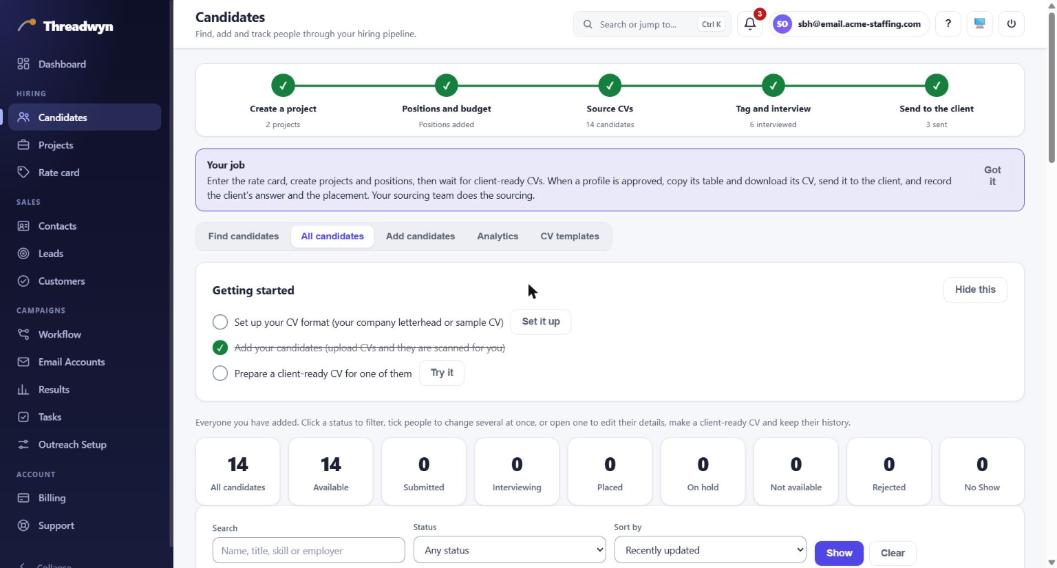
Task: Switch to the Find candidates tab
Action: click(x=243, y=236)
